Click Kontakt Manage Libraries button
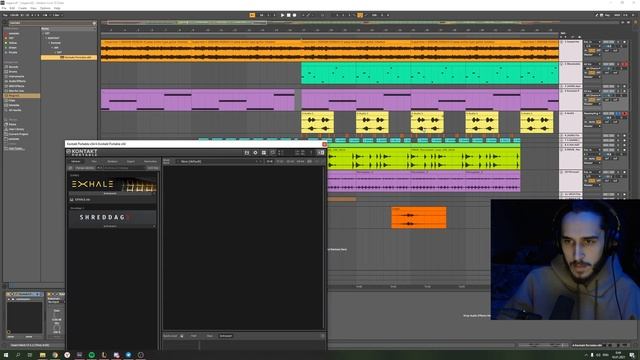The image size is (640, 360). click(85, 168)
